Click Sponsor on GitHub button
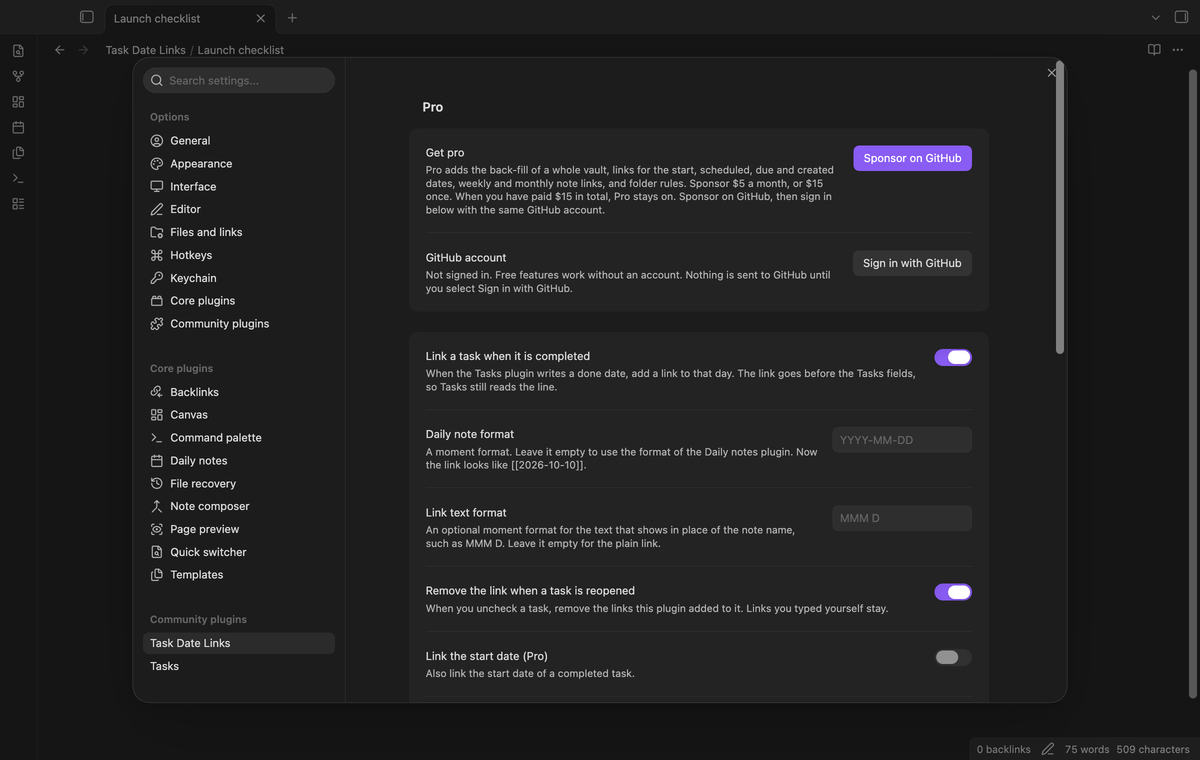The height and width of the screenshot is (760, 1200). coord(912,158)
